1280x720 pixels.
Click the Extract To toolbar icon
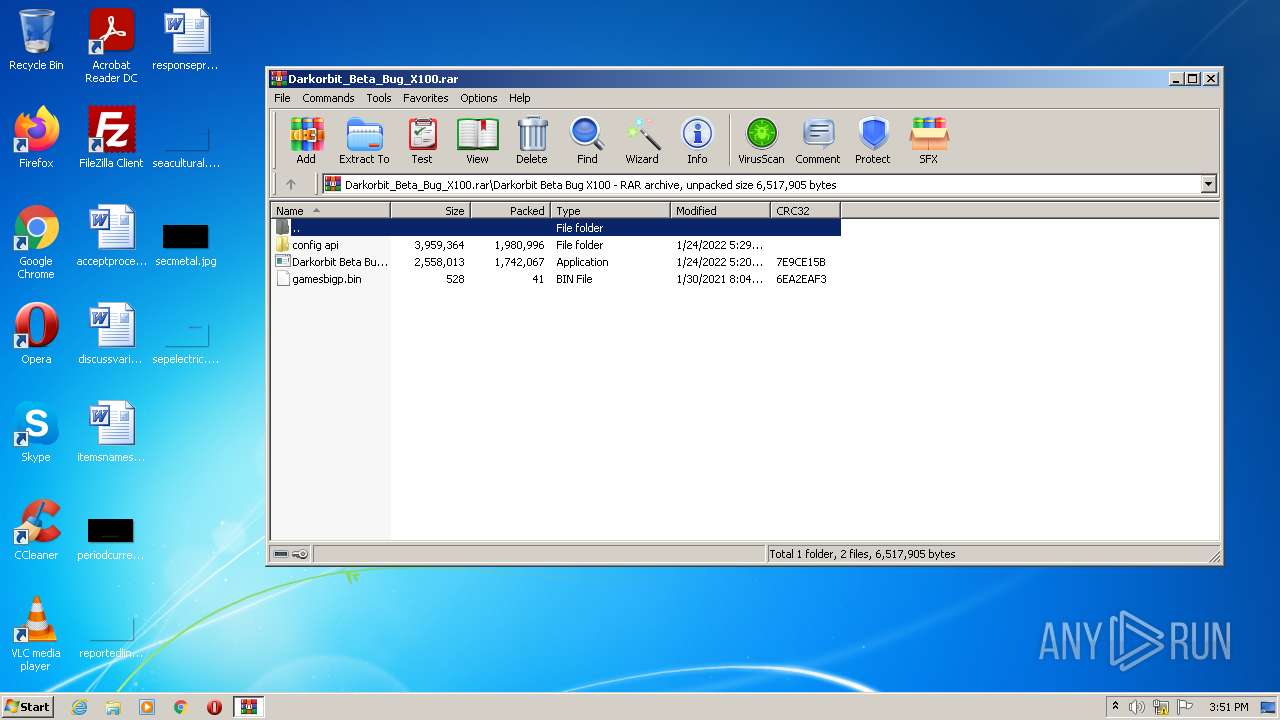(364, 141)
